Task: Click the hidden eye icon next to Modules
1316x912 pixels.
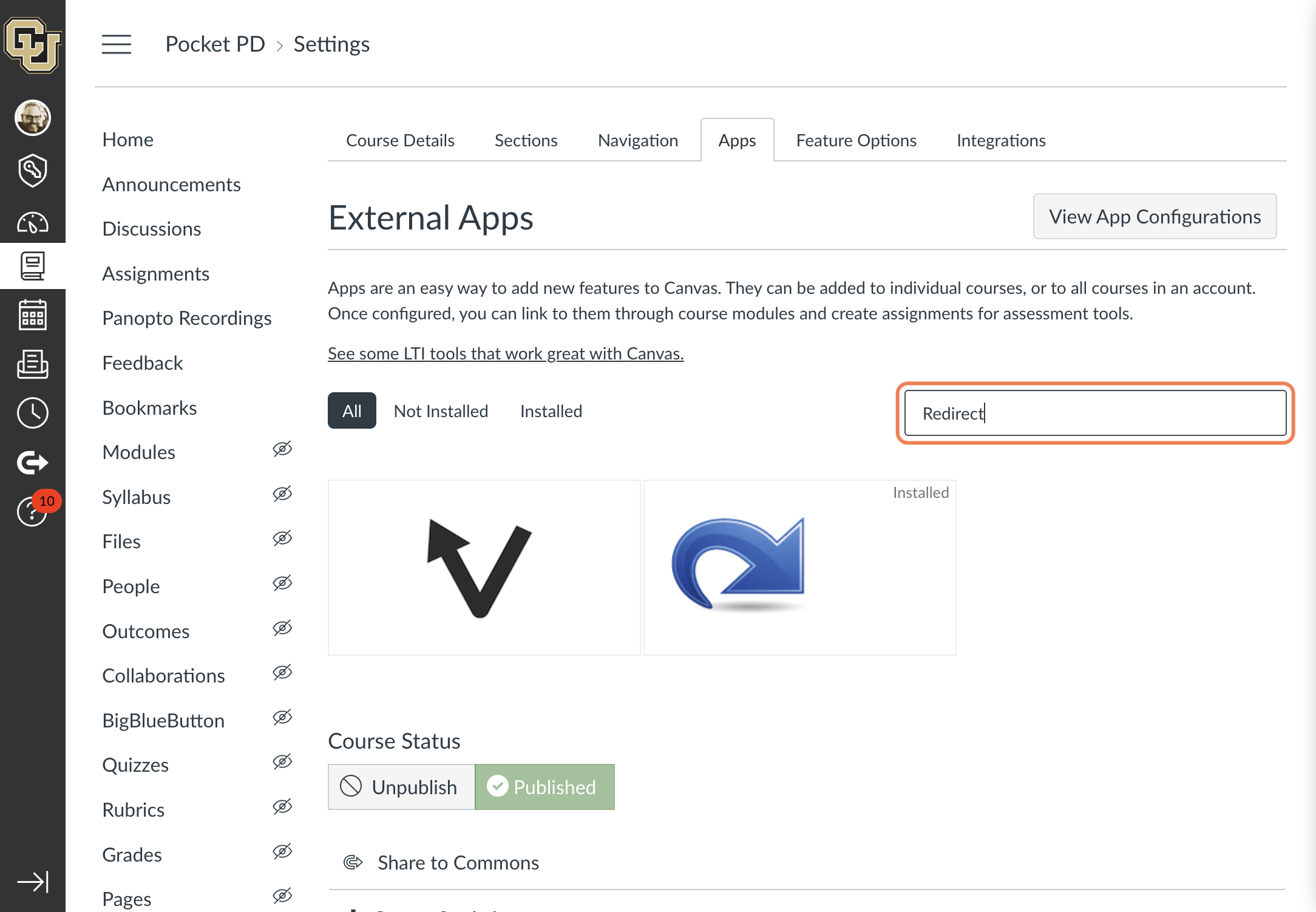Action: click(282, 449)
